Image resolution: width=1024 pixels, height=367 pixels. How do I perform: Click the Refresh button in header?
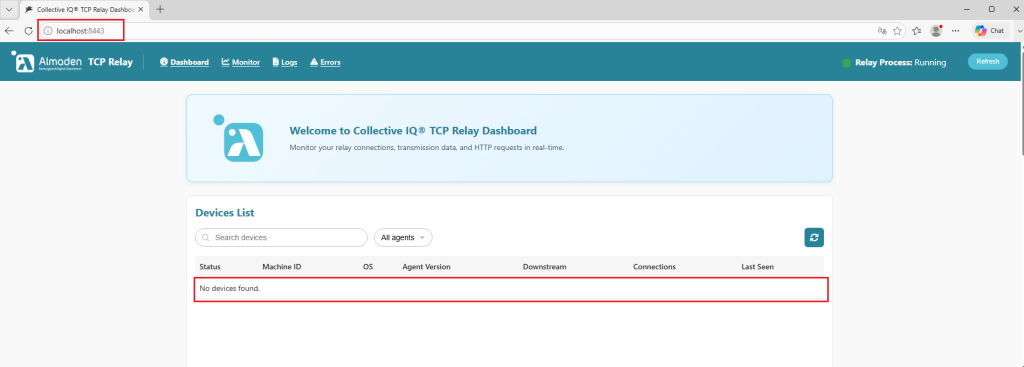(x=987, y=61)
